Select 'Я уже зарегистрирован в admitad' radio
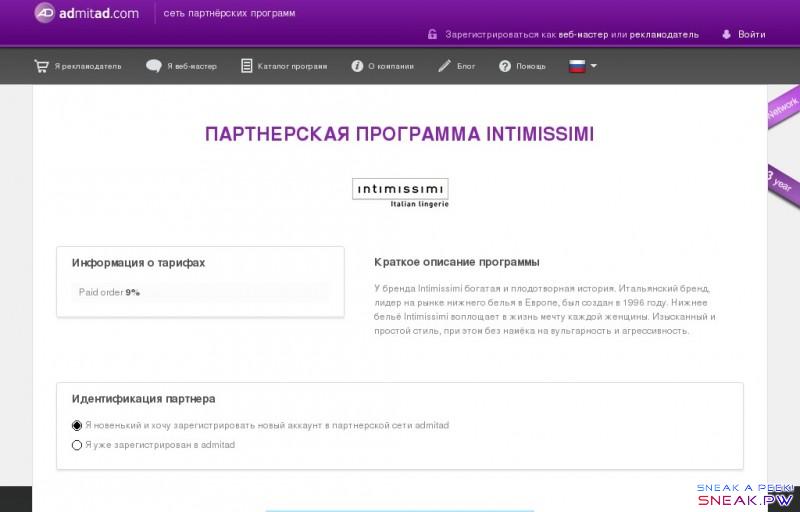The width and height of the screenshot is (800, 512). [77, 445]
